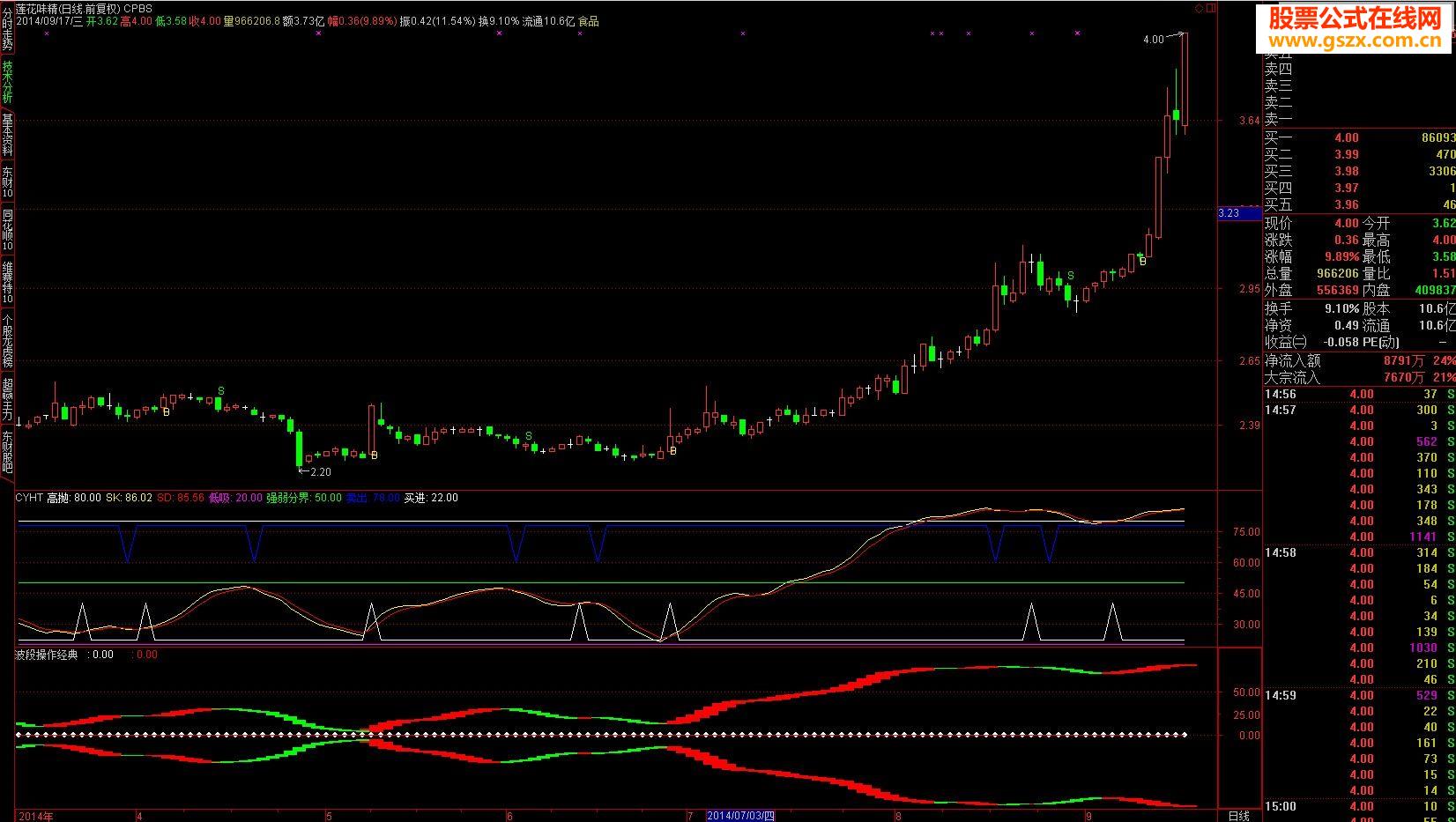This screenshot has height=822, width=1456.
Task: Click the 2014年 label on the time axis
Action: pos(36,816)
